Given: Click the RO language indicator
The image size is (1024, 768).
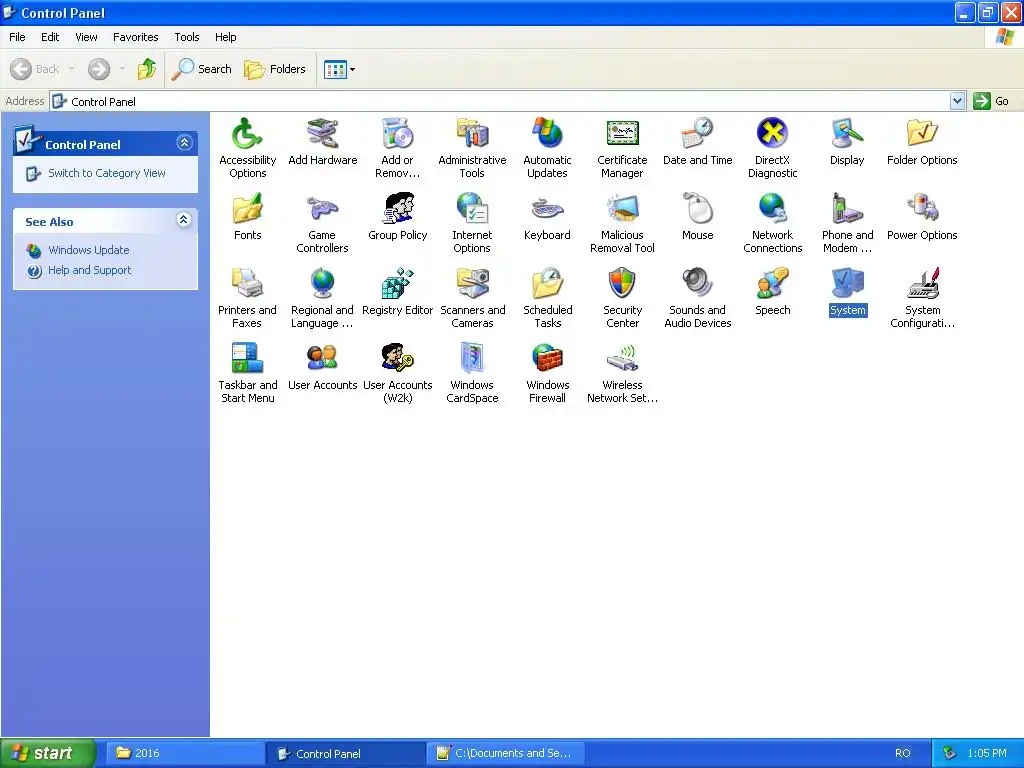Looking at the screenshot, I should [x=903, y=753].
